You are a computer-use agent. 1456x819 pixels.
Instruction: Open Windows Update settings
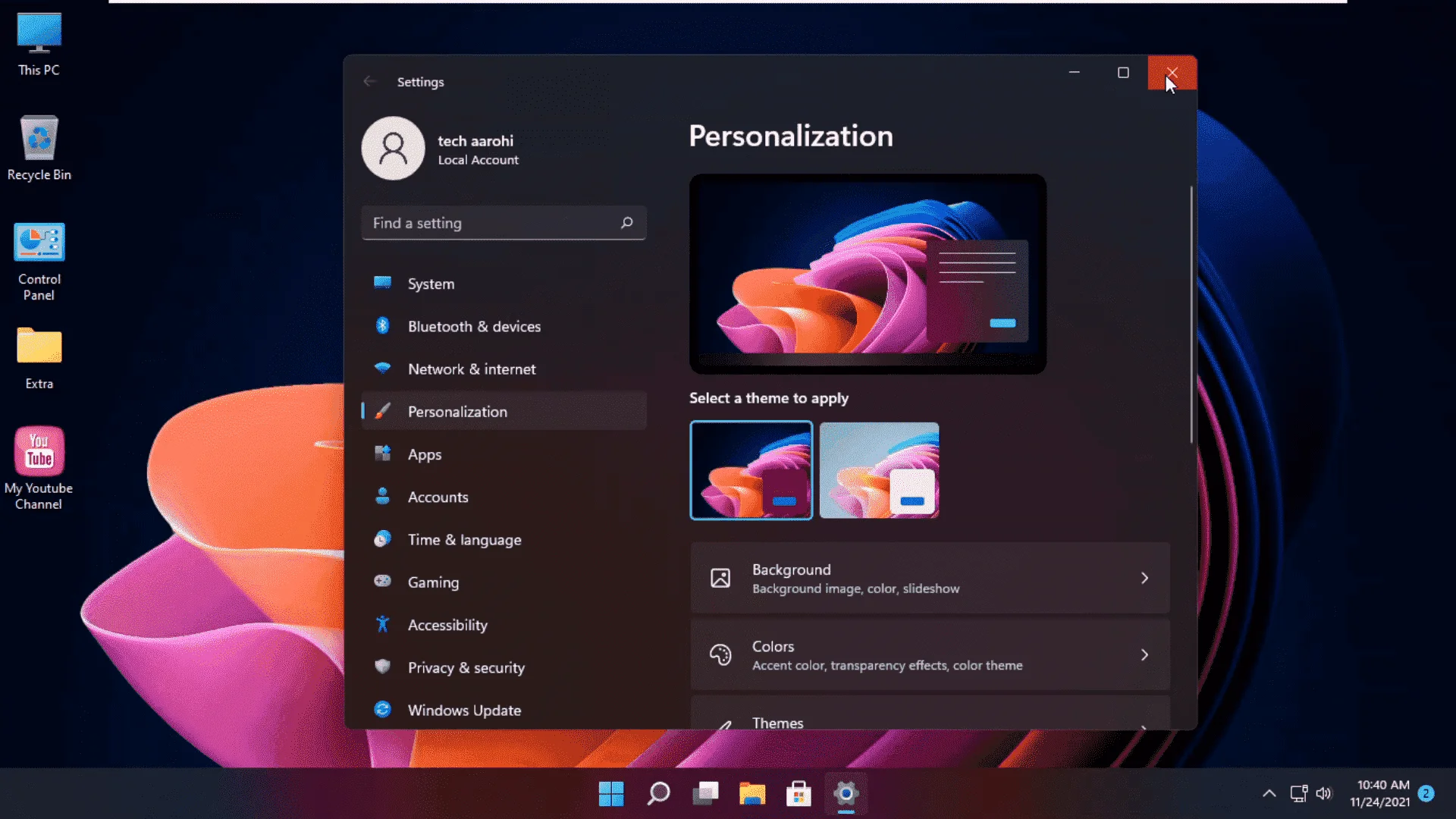pos(504,710)
